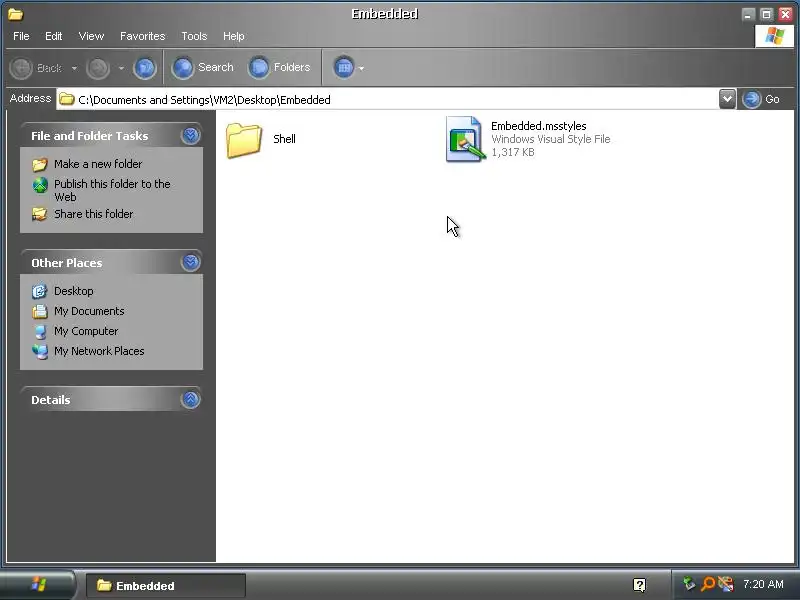Image resolution: width=800 pixels, height=600 pixels.
Task: Open the Help menu
Action: click(233, 36)
